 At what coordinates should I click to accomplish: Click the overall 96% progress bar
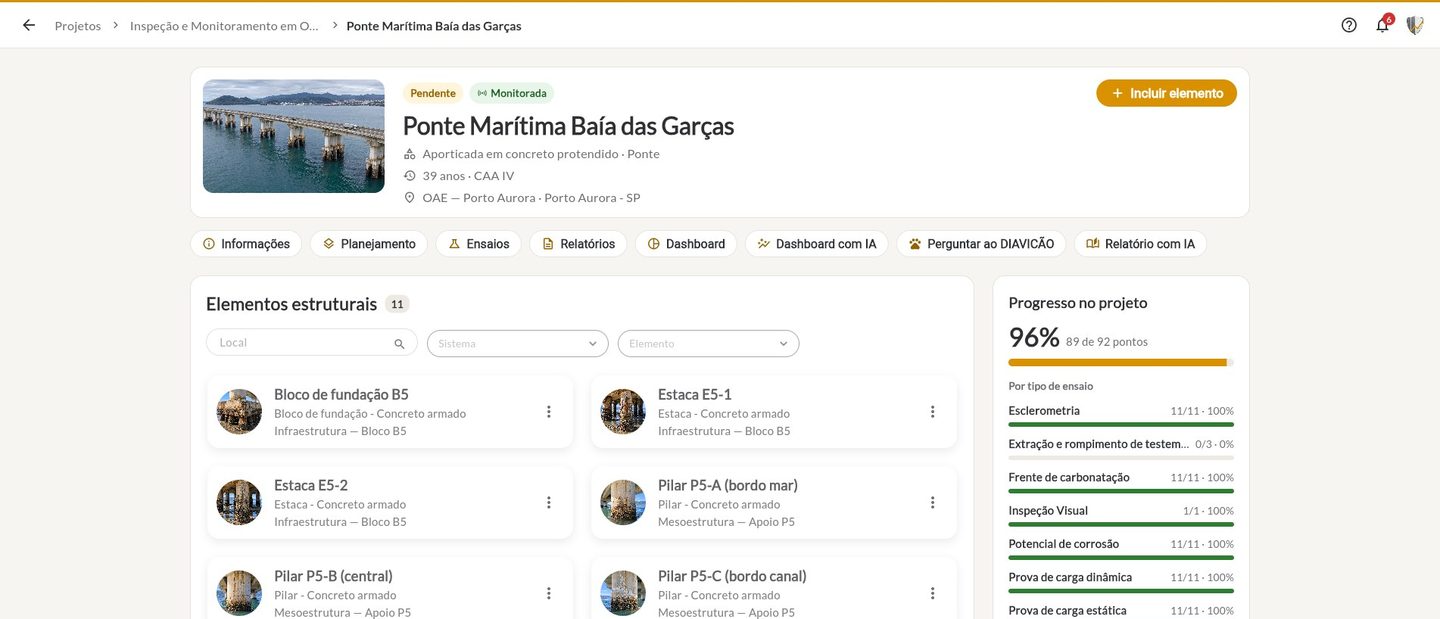pyautogui.click(x=1121, y=362)
